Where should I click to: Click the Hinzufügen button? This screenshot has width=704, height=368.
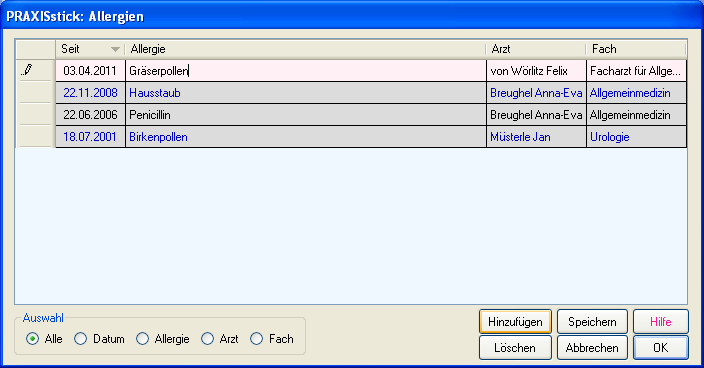515,322
